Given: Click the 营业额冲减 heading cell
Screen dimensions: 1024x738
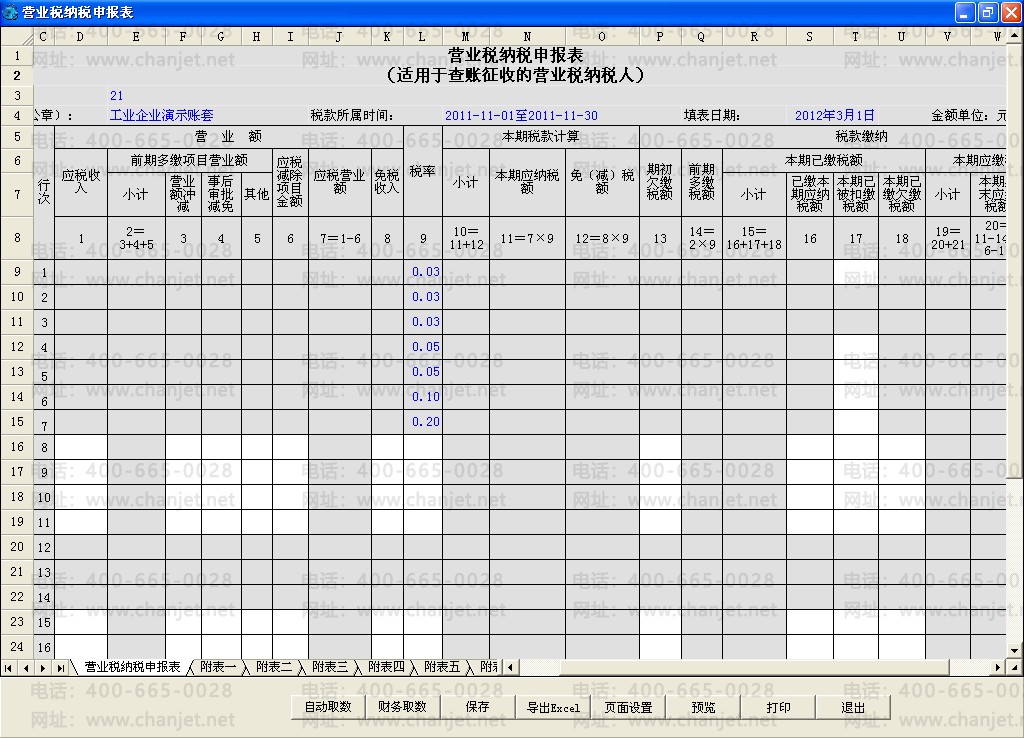Looking at the screenshot, I should coord(183,194).
